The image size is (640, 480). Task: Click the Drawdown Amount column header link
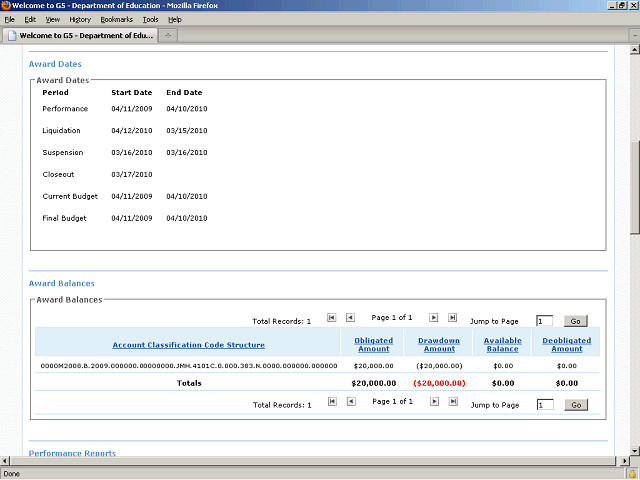pyautogui.click(x=439, y=345)
